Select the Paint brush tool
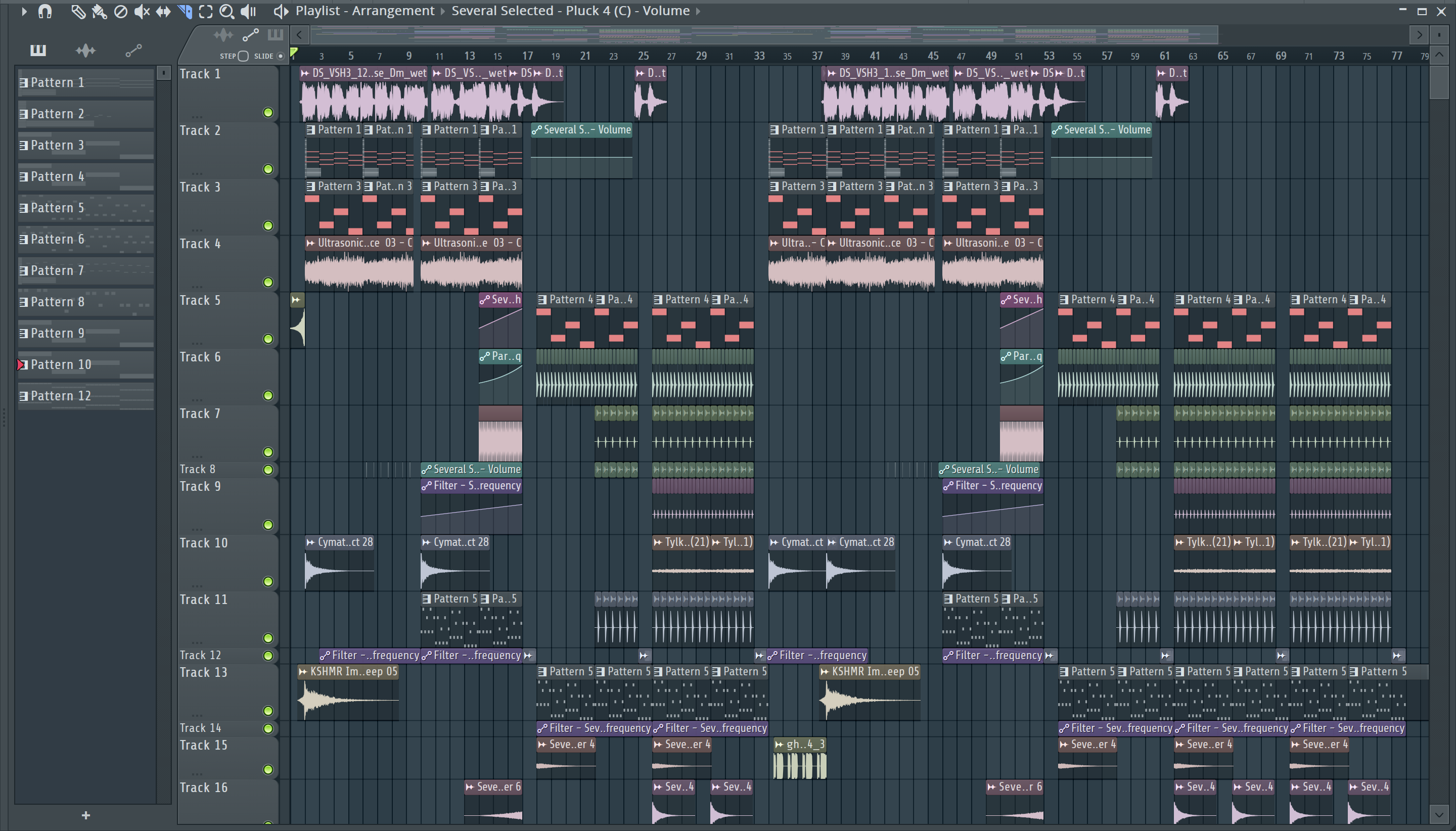The height and width of the screenshot is (831, 1456). point(99,12)
